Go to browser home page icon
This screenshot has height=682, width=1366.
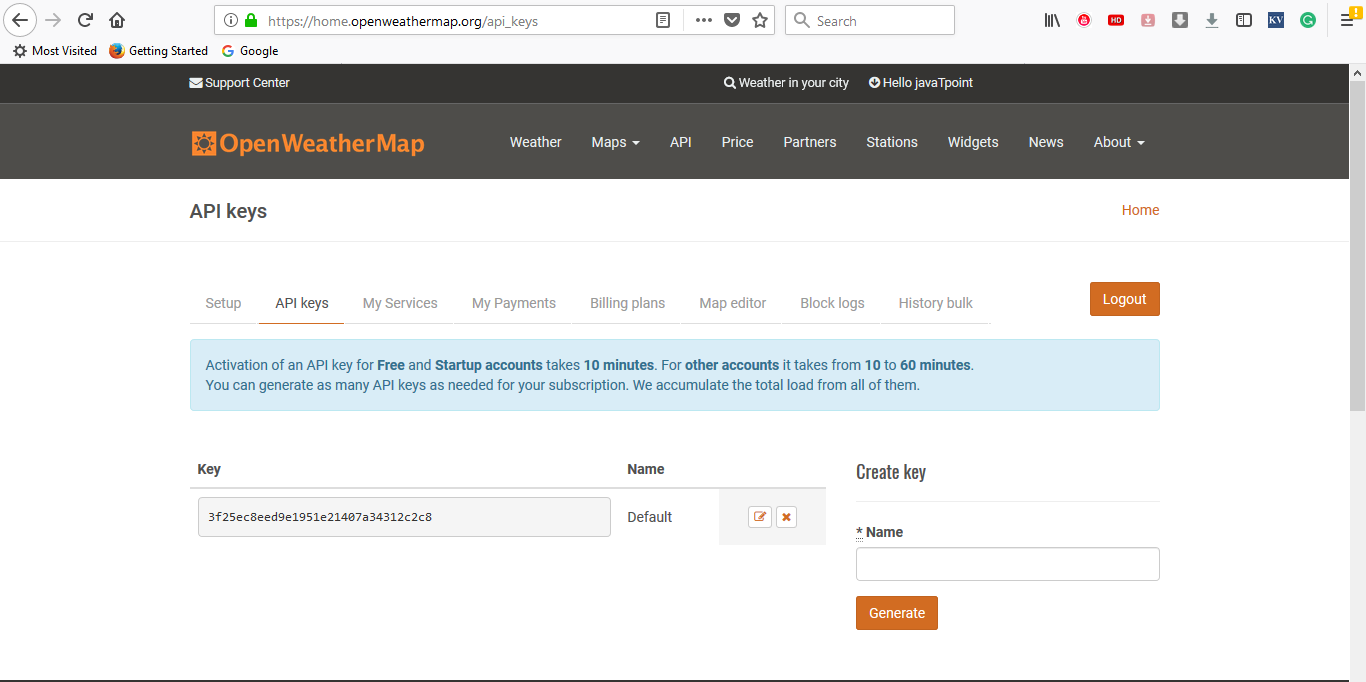(x=117, y=20)
